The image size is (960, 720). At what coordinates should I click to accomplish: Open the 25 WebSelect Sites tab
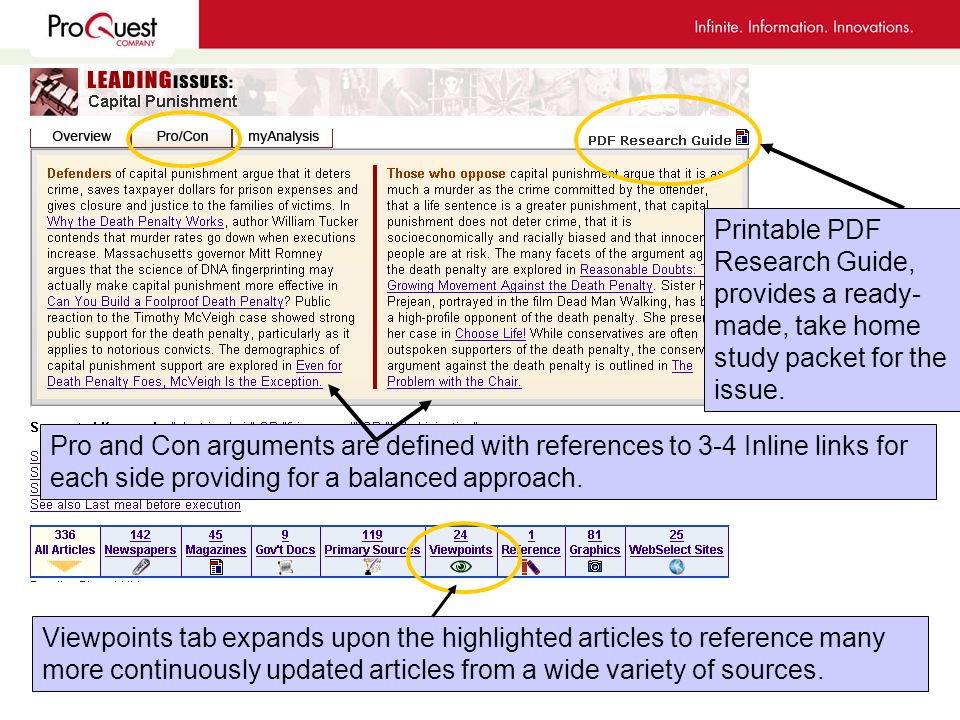tap(677, 550)
